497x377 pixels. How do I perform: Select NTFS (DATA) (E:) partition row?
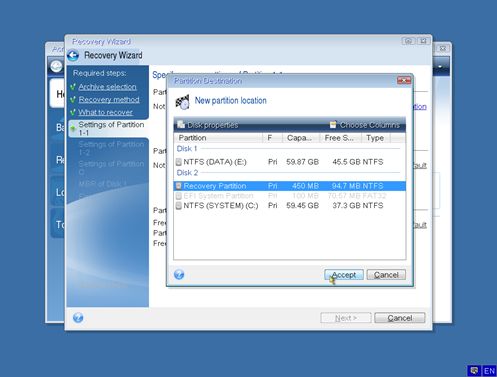click(289, 162)
